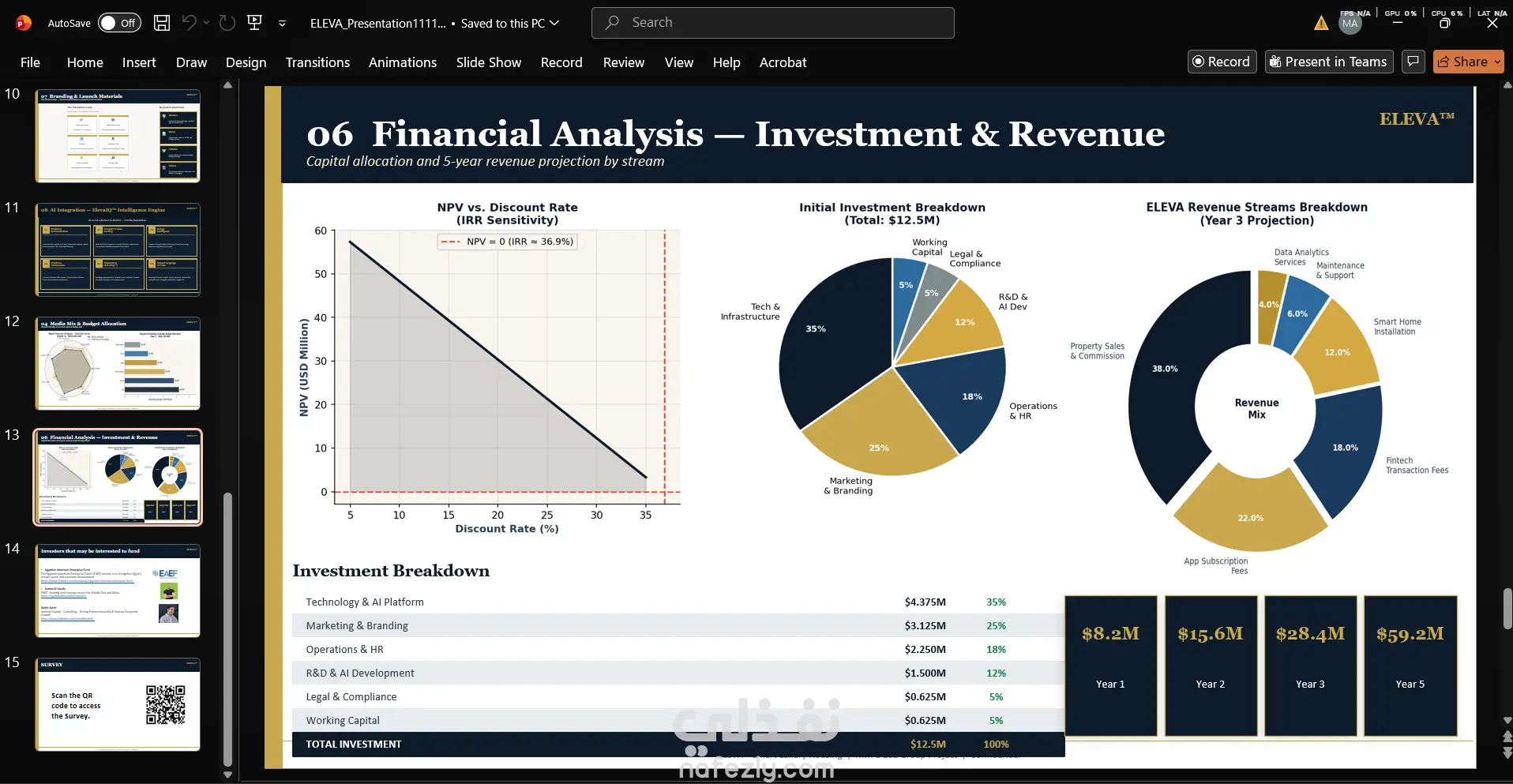Open the Help tab
This screenshot has height=784, width=1513.
tap(726, 62)
